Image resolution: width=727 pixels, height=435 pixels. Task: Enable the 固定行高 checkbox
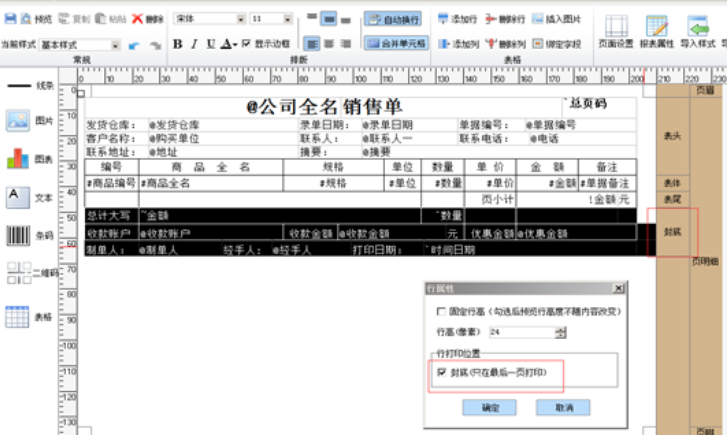[x=441, y=312]
